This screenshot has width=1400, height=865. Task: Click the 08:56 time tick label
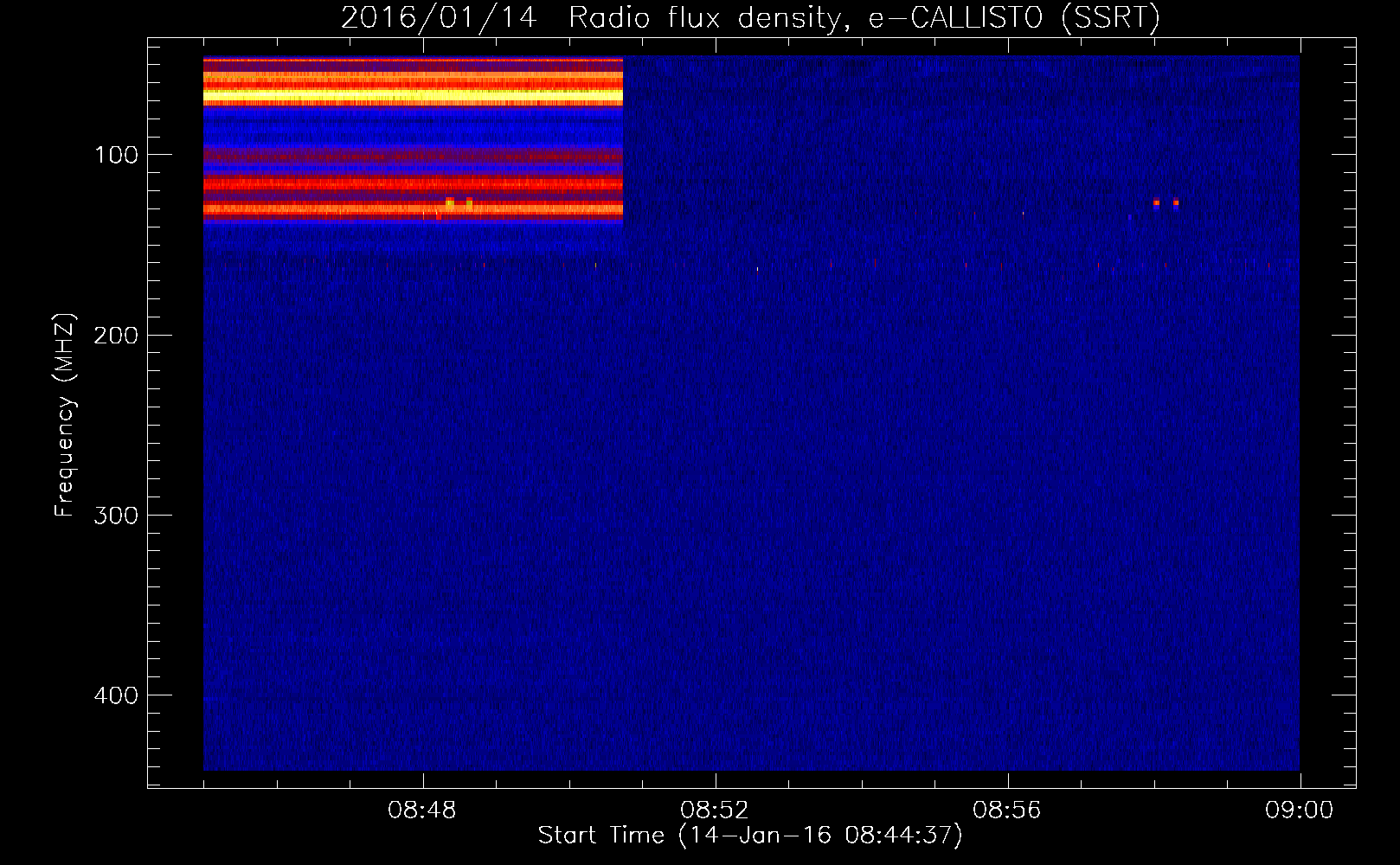1007,811
